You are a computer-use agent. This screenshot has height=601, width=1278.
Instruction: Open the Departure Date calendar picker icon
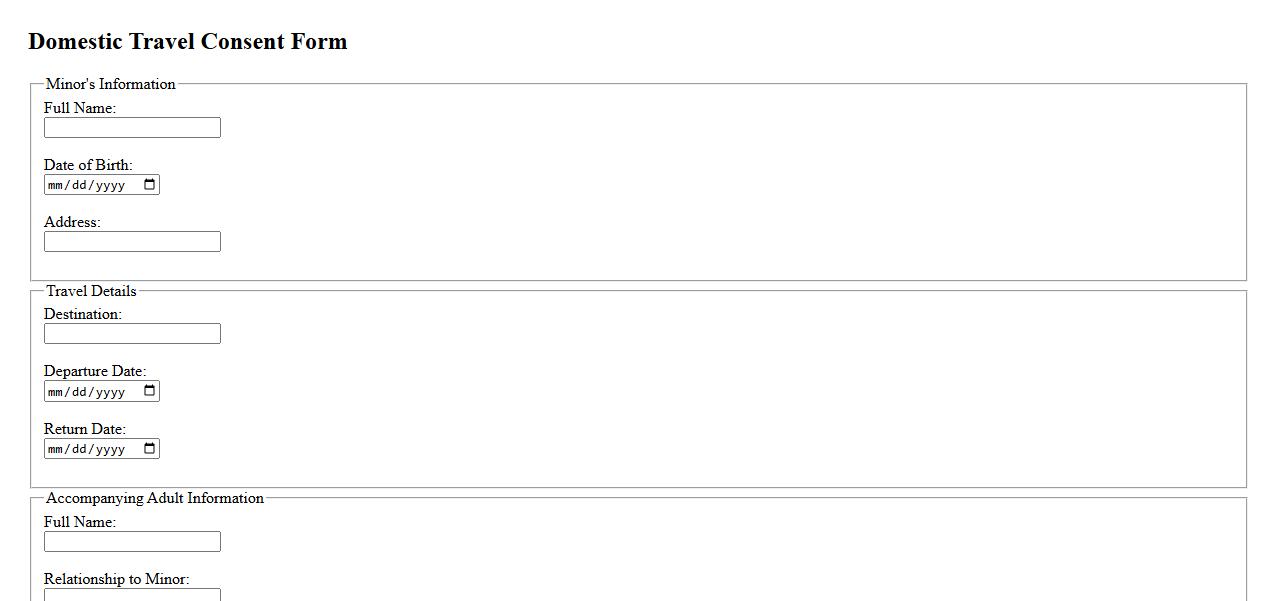(150, 391)
